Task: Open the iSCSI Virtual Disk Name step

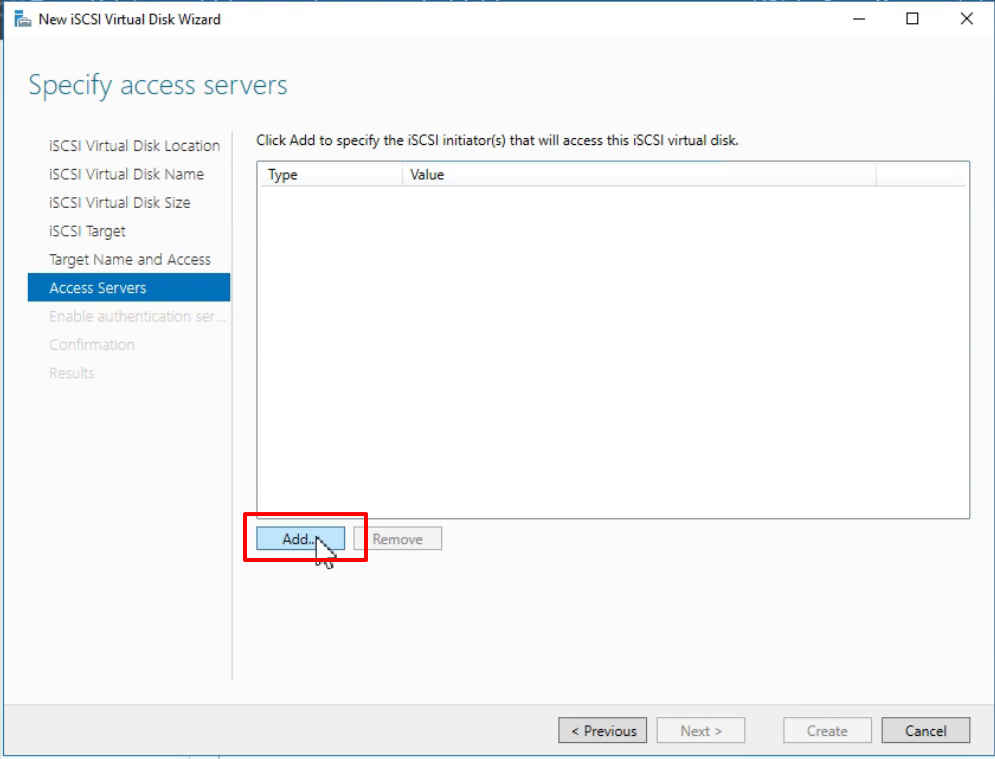Action: coord(126,174)
